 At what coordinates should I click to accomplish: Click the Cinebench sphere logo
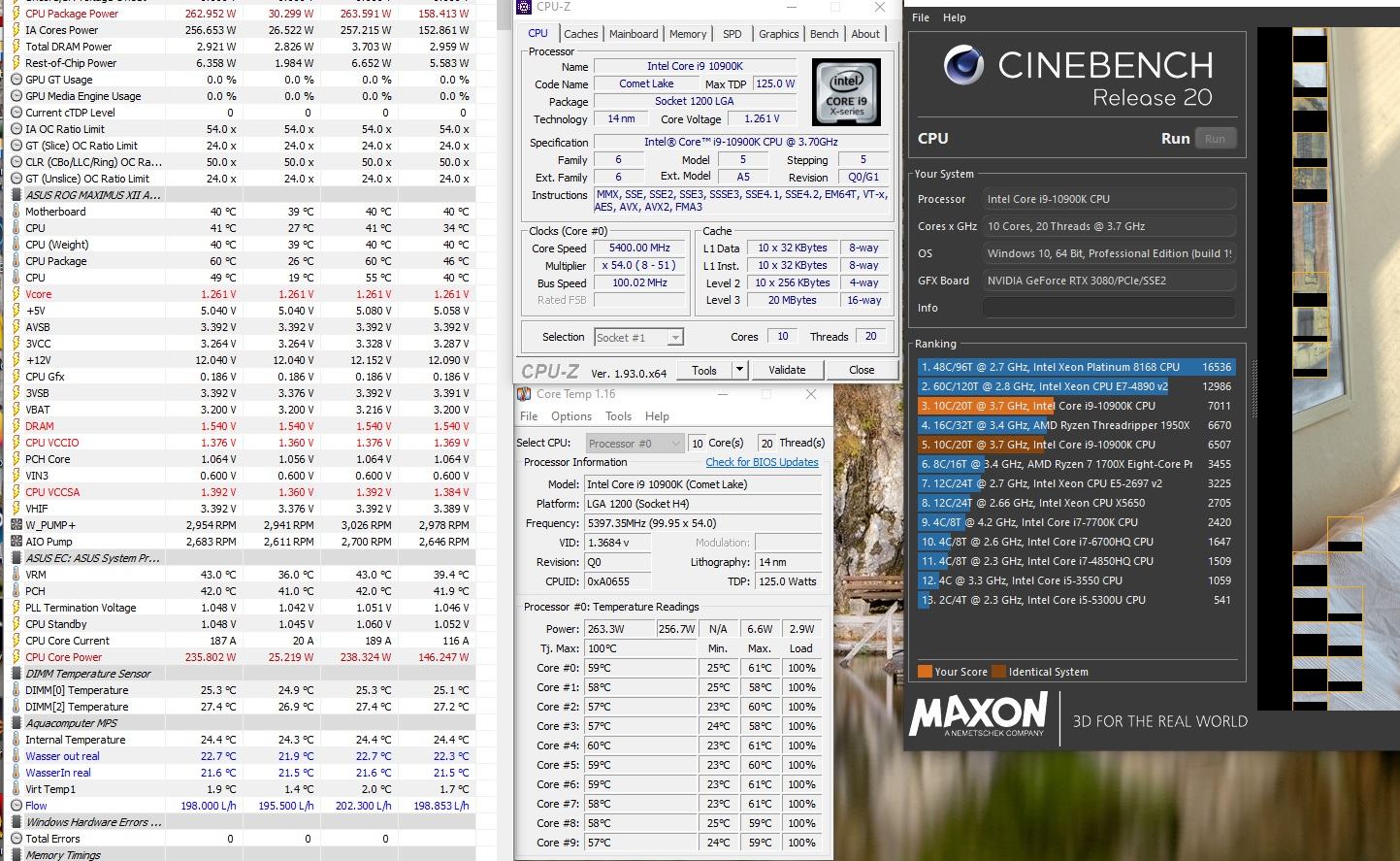coord(963,65)
